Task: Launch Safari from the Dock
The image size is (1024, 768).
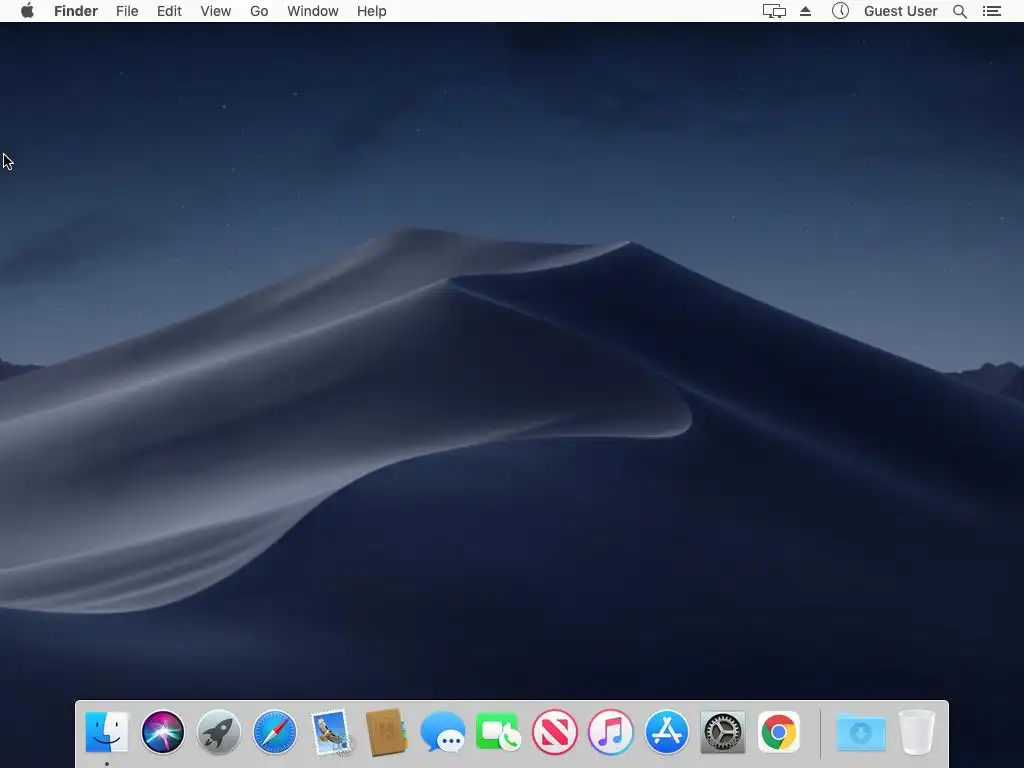Action: [x=275, y=732]
